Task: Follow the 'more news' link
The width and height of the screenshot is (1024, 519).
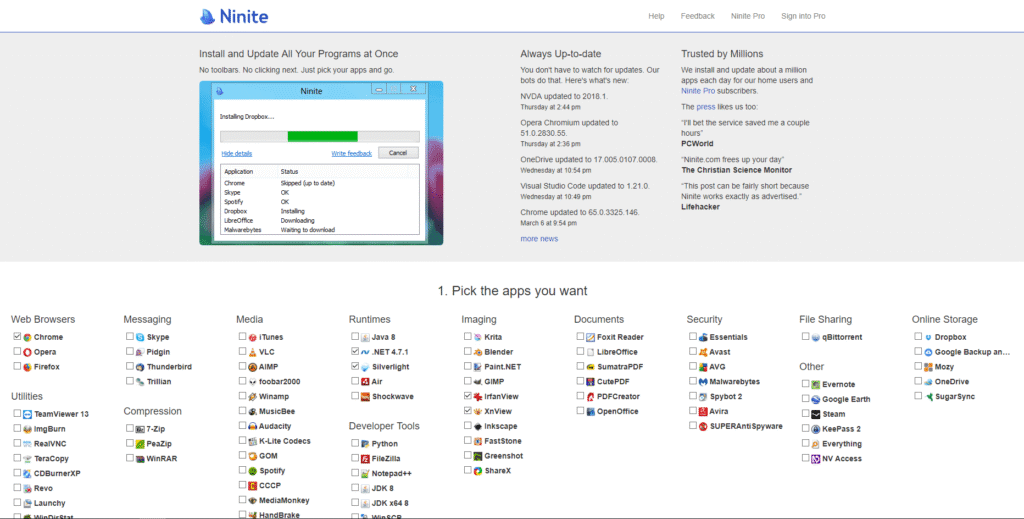Action: (539, 239)
